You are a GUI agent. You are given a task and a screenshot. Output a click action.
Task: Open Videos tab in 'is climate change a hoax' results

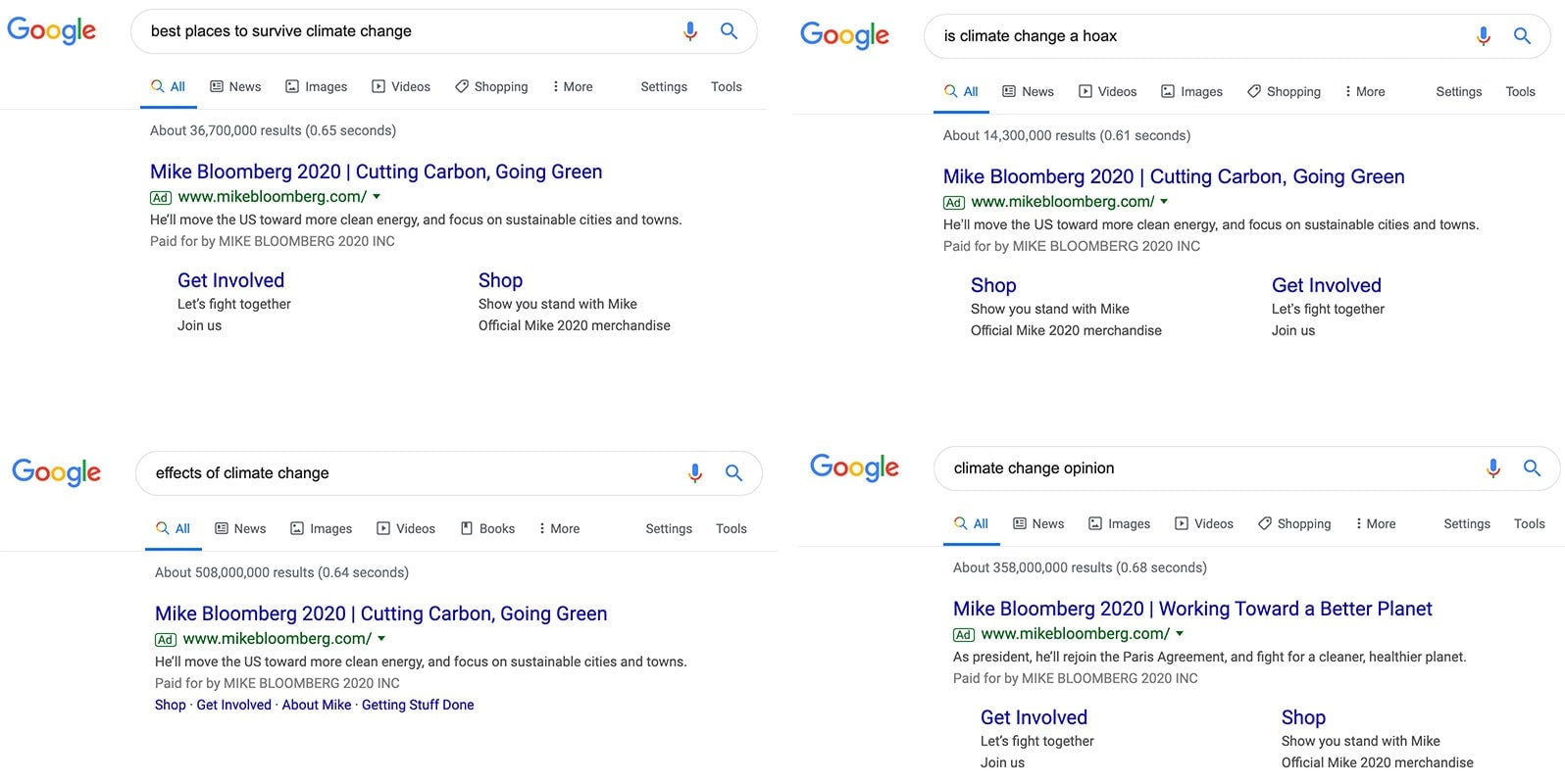(1107, 91)
